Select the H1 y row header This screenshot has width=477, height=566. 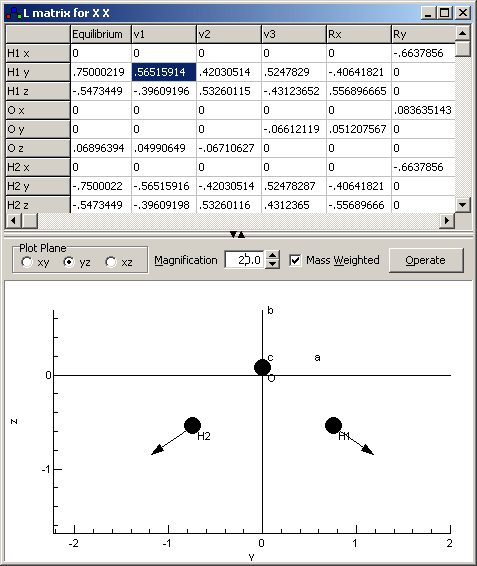click(x=38, y=72)
